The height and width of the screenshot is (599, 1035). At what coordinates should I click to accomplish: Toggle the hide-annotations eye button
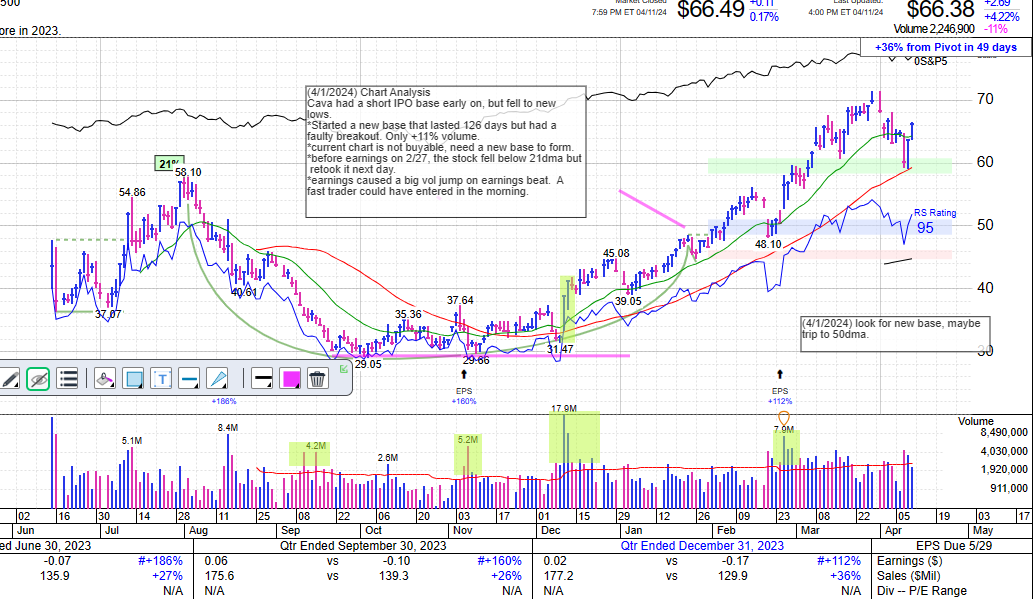[x=38, y=379]
